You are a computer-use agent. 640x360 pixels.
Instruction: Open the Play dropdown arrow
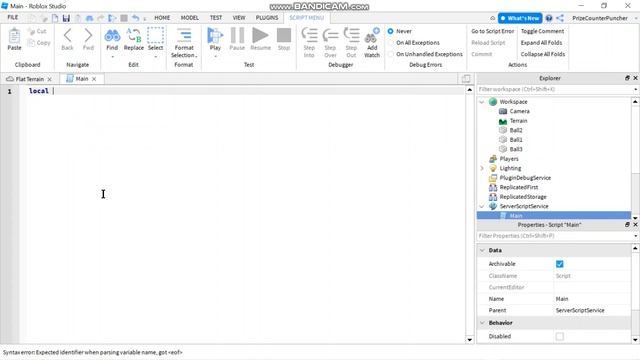(215, 57)
